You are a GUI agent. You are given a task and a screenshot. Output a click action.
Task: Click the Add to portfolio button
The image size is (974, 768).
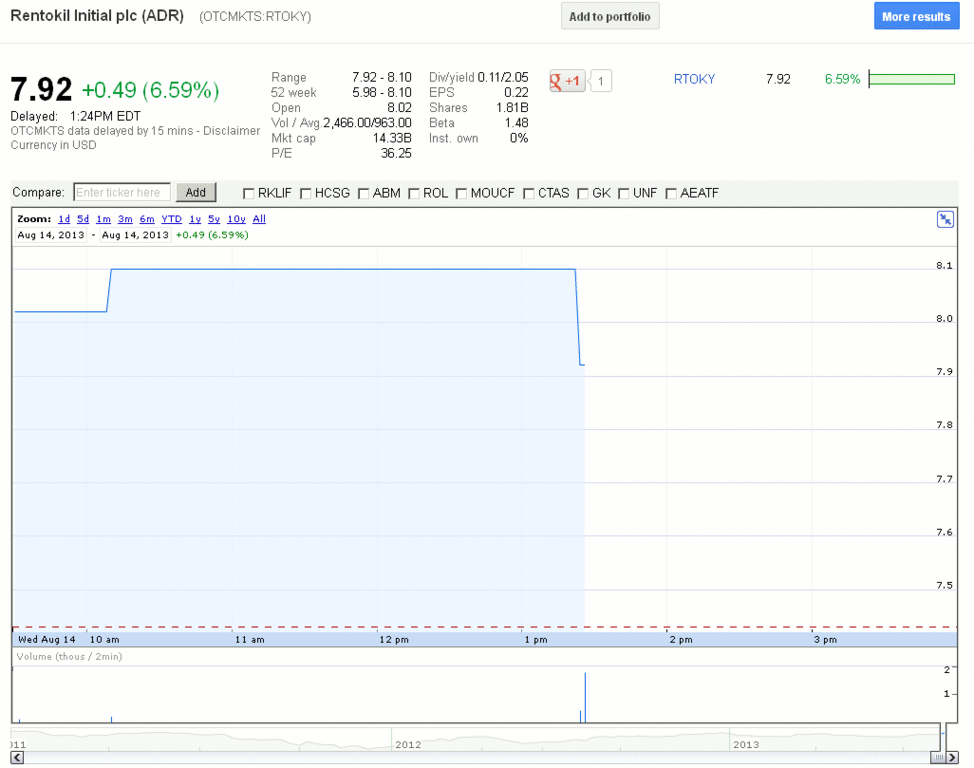[610, 16]
